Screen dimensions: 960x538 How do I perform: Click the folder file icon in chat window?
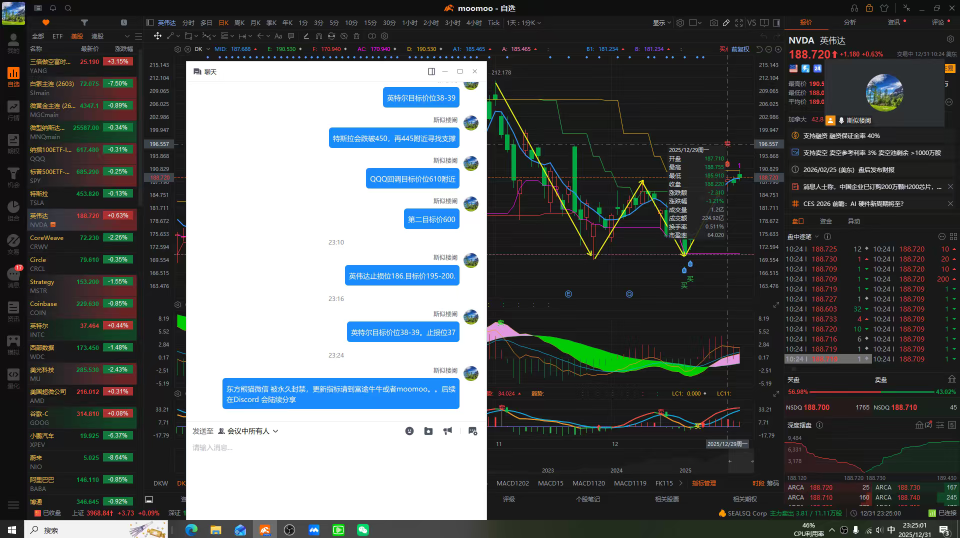point(429,431)
